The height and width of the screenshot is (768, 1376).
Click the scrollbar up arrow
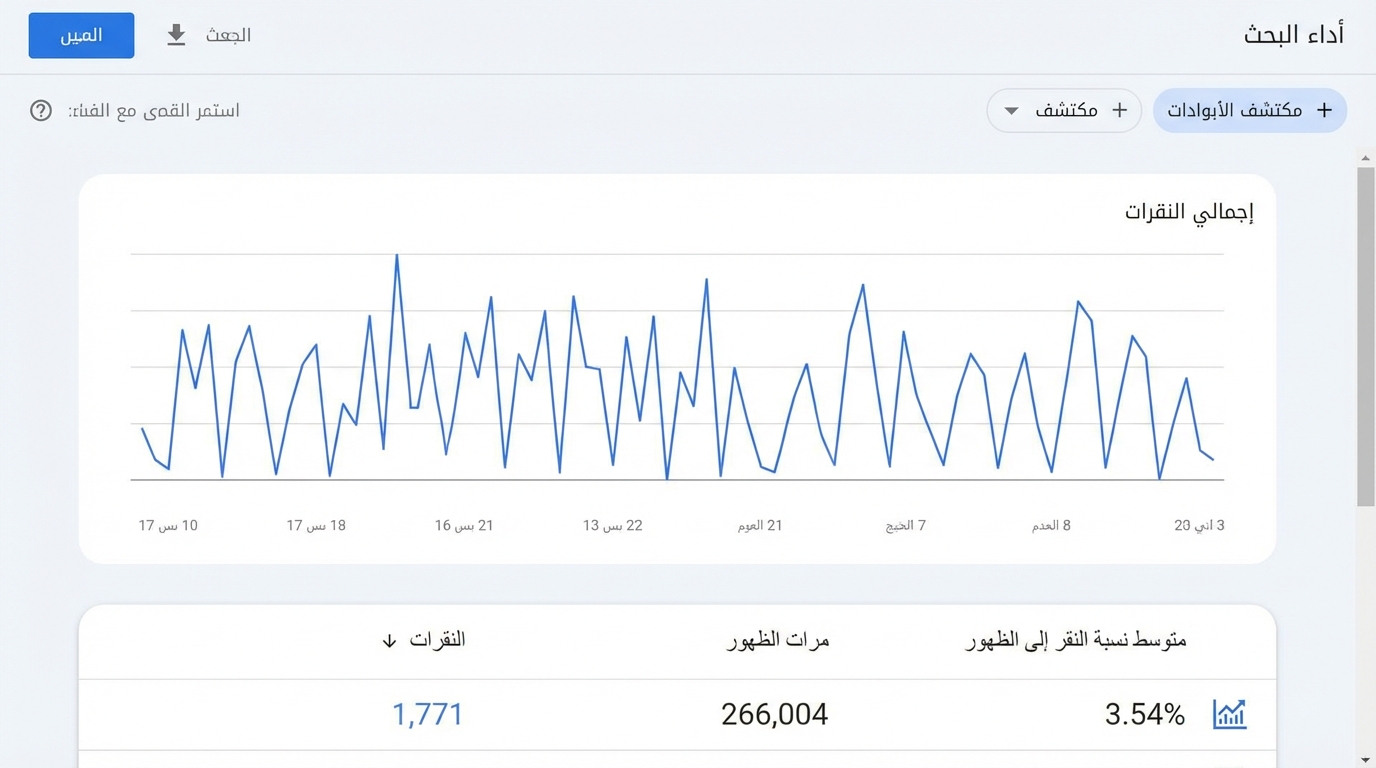coord(1365,158)
